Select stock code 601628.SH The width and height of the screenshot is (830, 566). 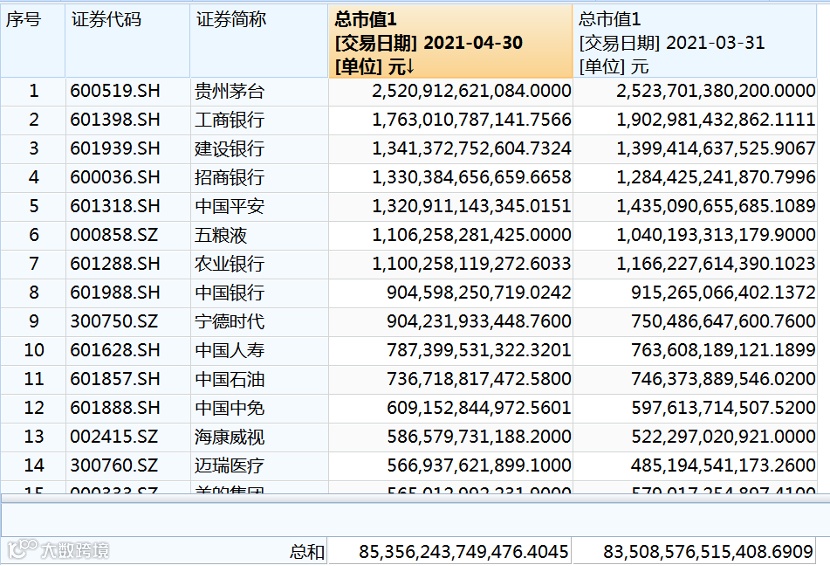tap(115, 349)
